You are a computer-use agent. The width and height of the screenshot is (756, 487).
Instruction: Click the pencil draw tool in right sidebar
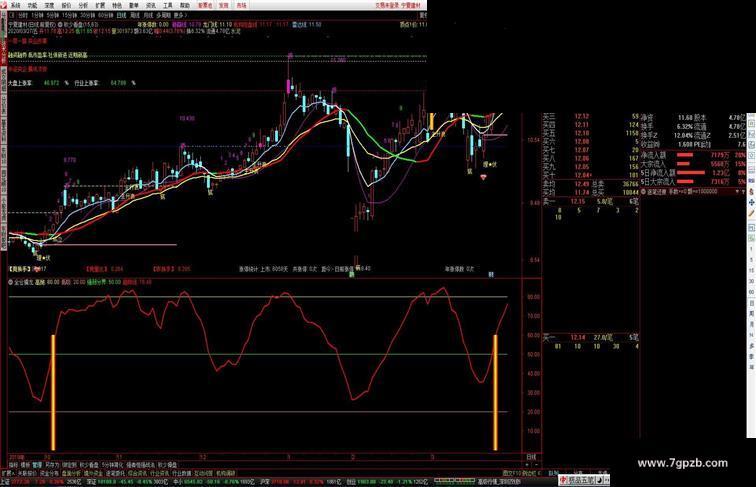pyautogui.click(x=751, y=213)
